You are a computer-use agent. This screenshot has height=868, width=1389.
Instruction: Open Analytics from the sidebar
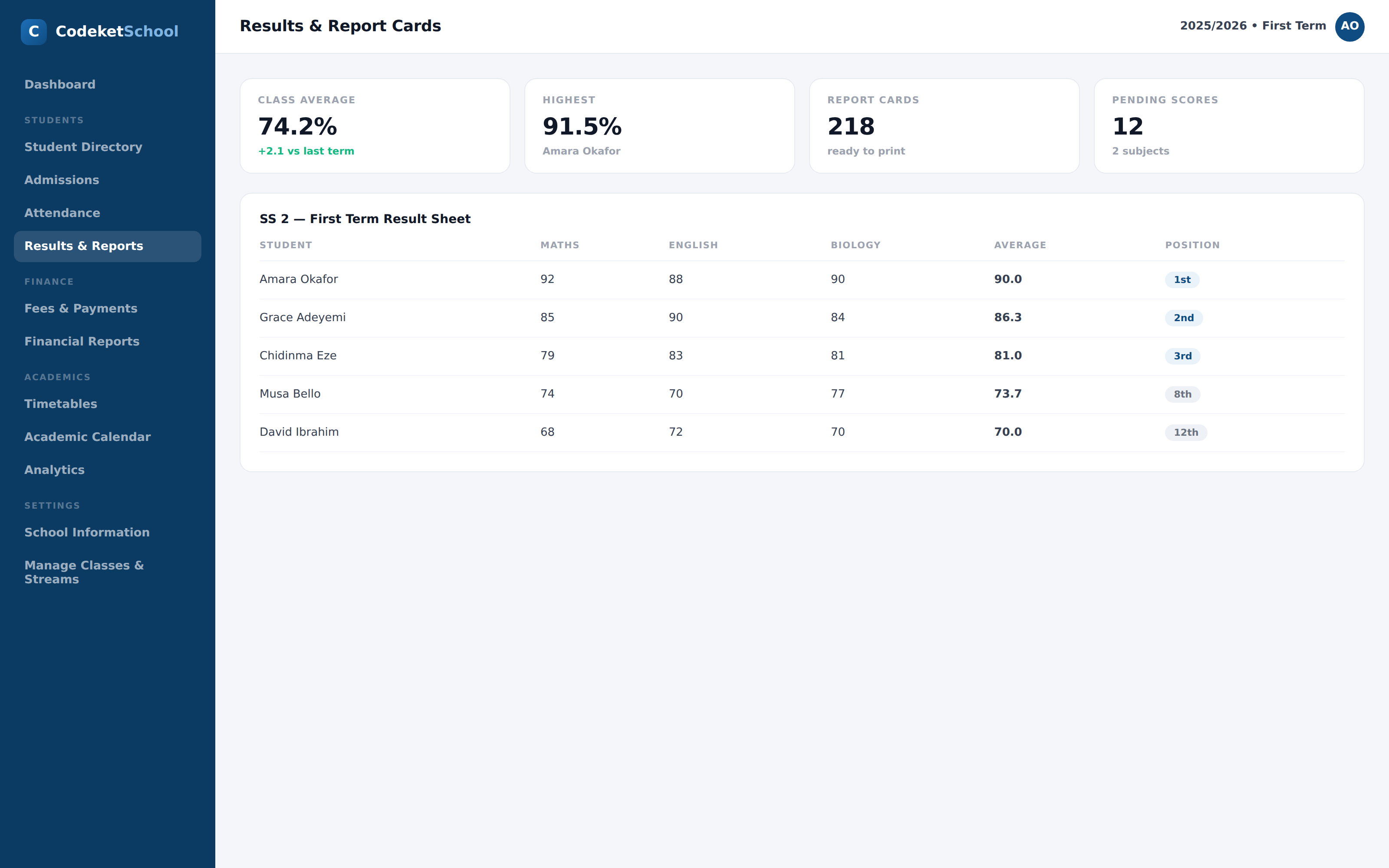click(107, 470)
